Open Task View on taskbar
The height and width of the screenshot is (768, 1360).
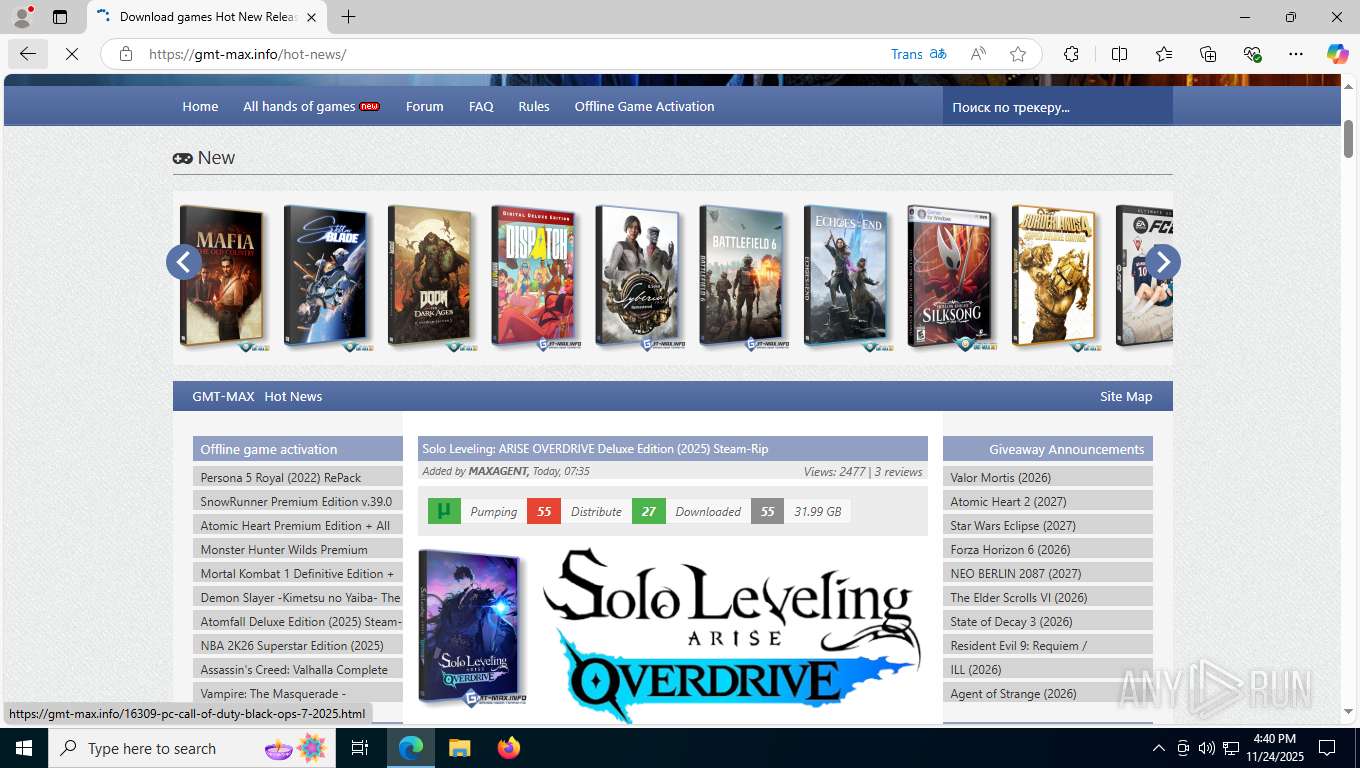coord(360,748)
